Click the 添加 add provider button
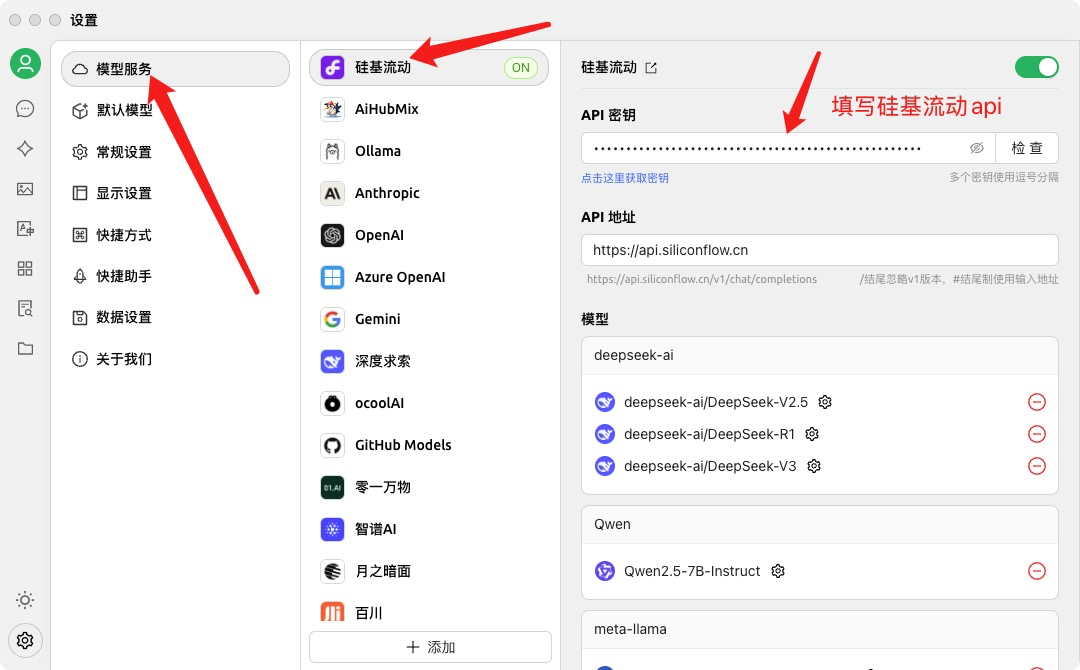Screen dimensions: 1080x670 click(x=430, y=647)
